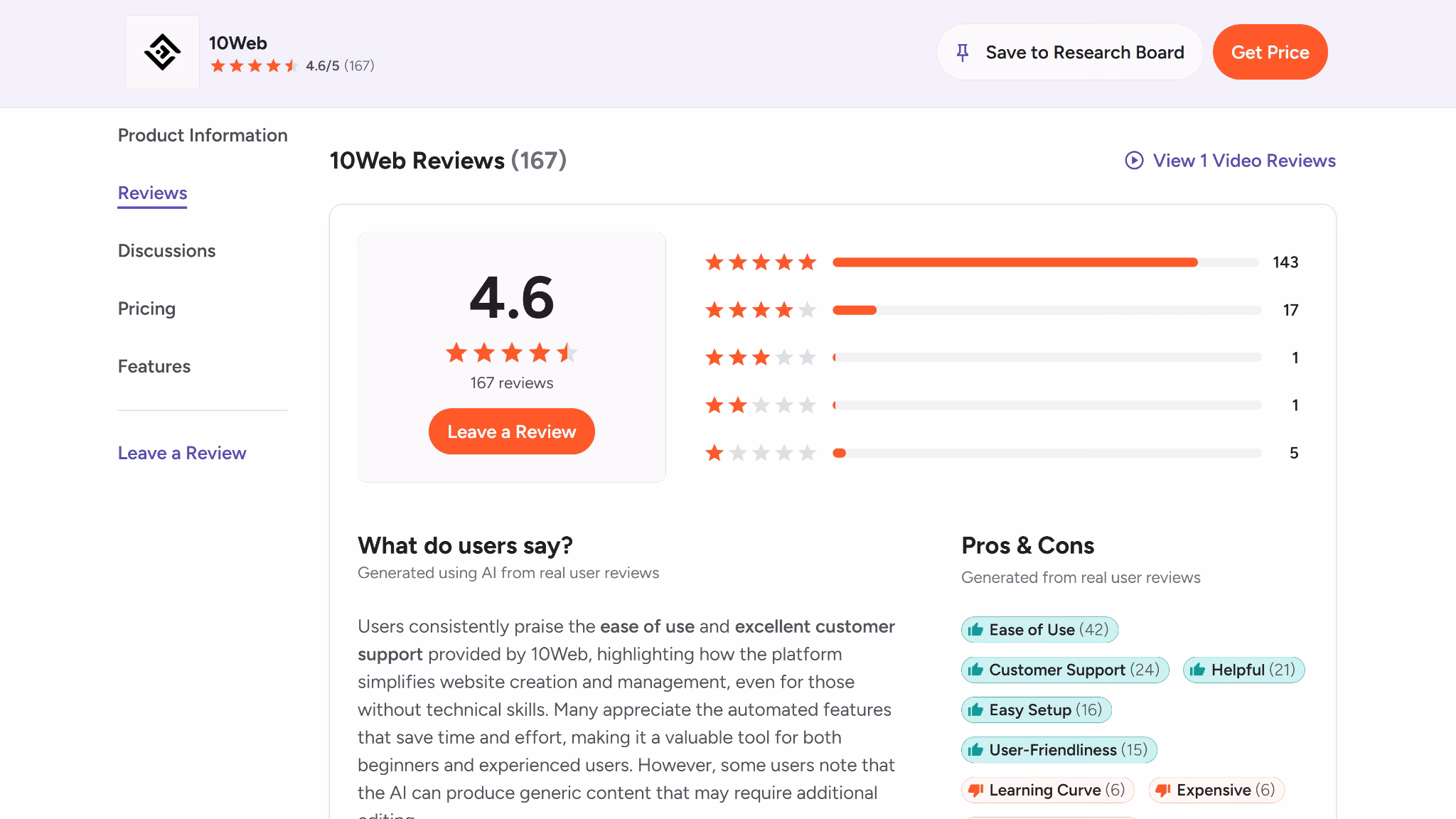Select the Learning Curve (6) tag
The image size is (1456, 819).
click(x=1048, y=791)
